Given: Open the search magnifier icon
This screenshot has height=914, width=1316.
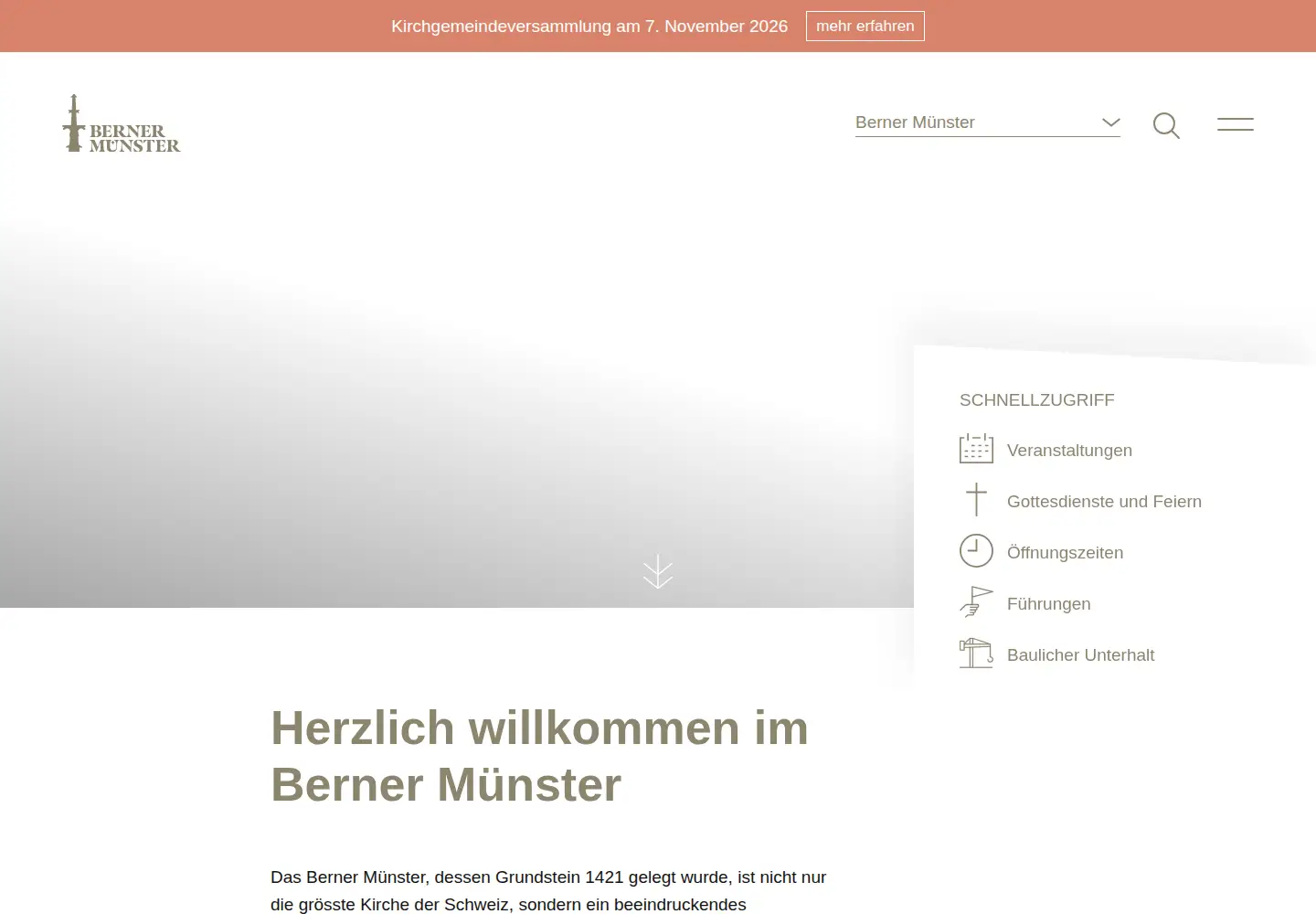Looking at the screenshot, I should coord(1166,125).
